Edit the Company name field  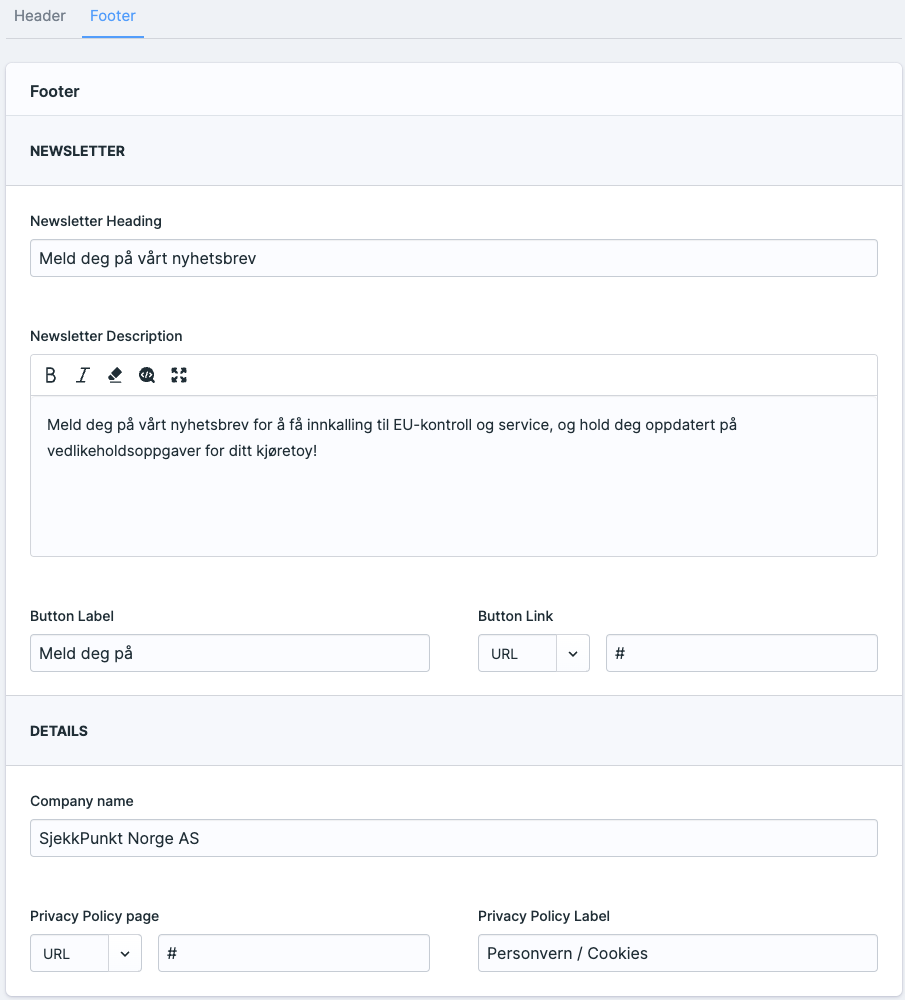tap(453, 838)
